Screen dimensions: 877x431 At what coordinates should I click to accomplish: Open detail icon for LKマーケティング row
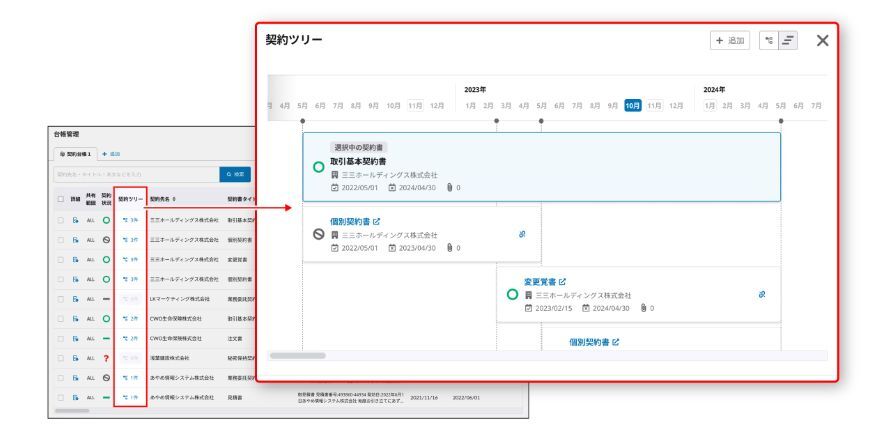(x=76, y=299)
